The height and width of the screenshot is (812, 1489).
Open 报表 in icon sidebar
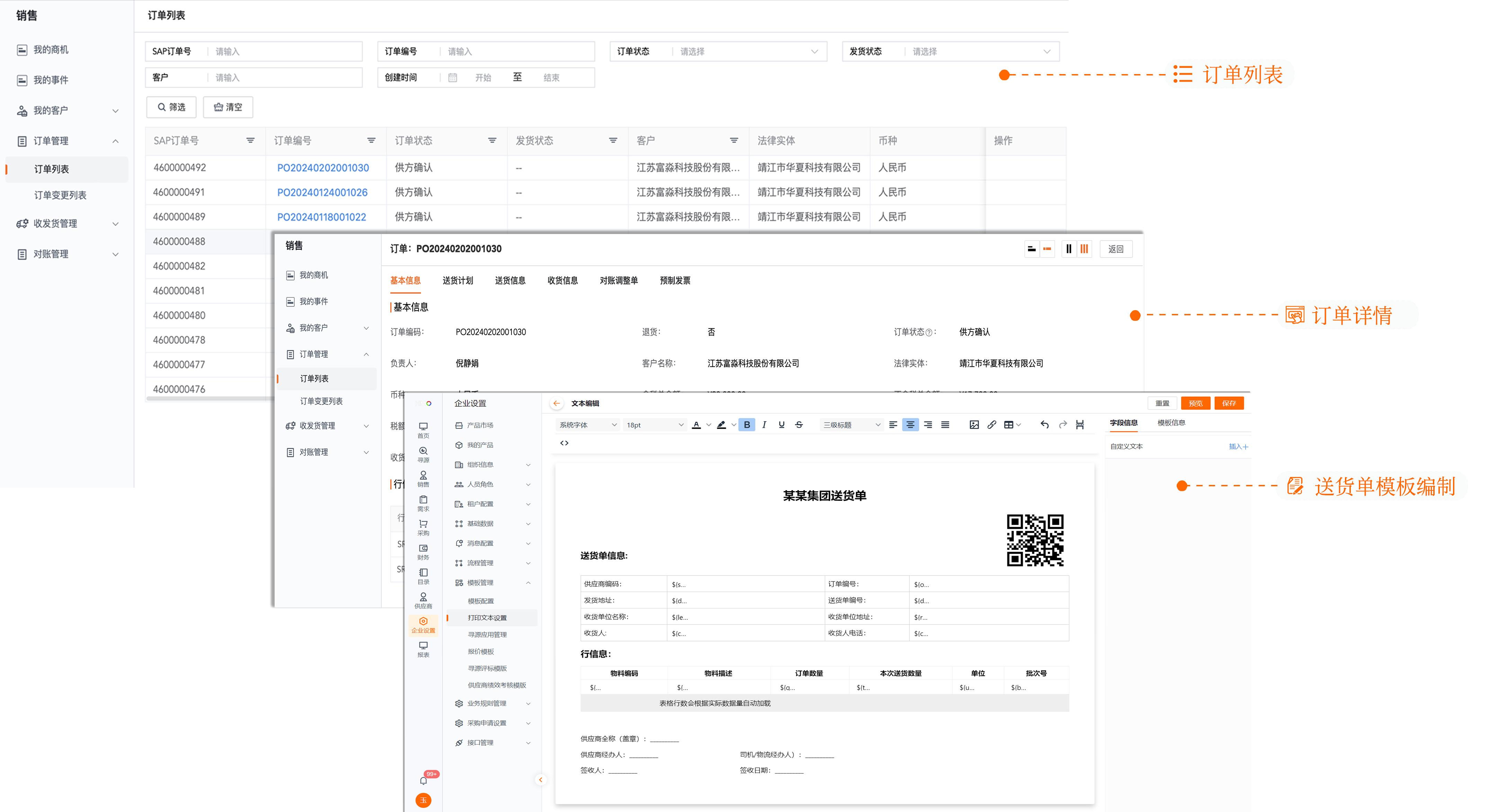click(x=423, y=649)
